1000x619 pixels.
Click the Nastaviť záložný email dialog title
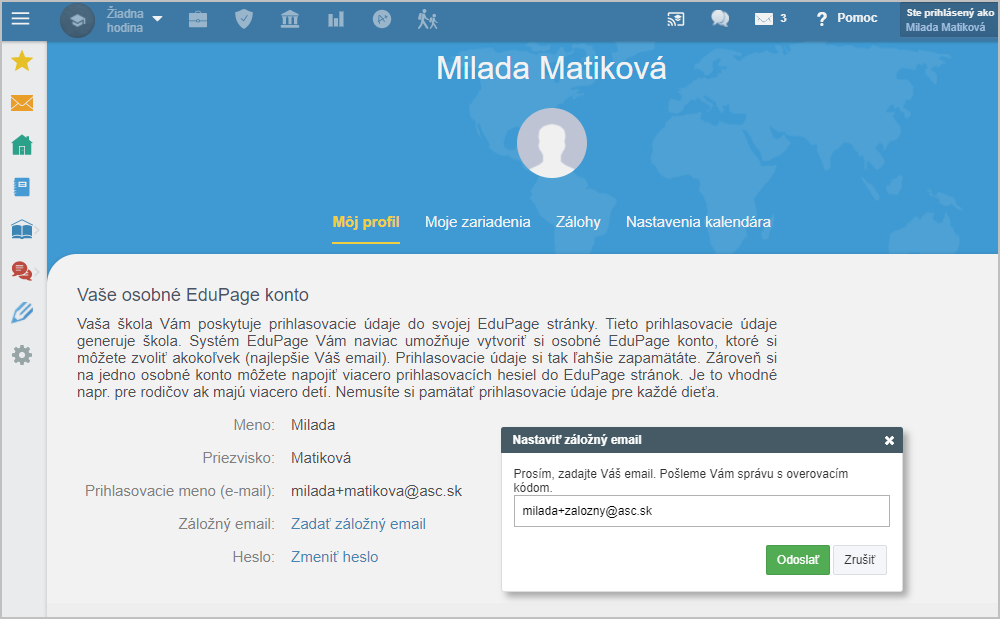[577, 440]
